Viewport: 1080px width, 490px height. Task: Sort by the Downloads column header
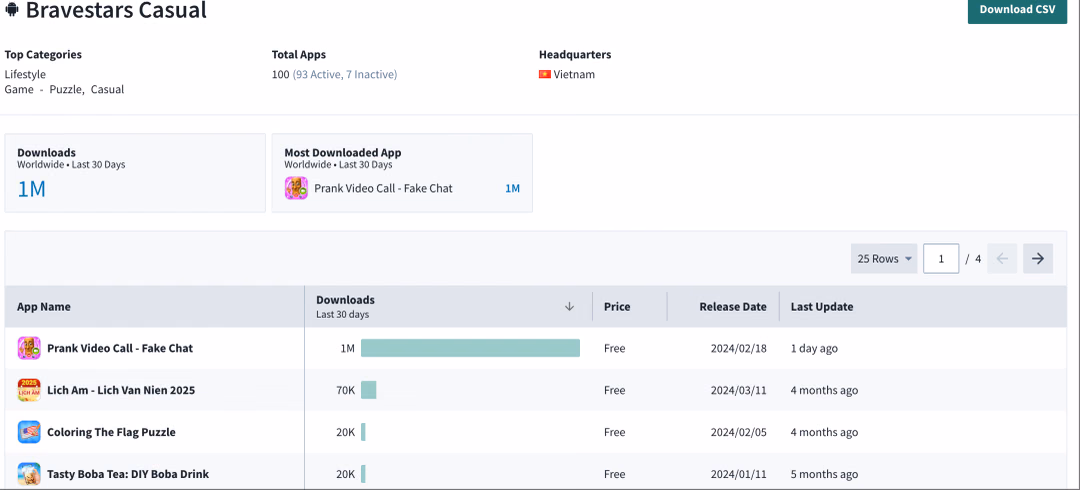pyautogui.click(x=345, y=300)
